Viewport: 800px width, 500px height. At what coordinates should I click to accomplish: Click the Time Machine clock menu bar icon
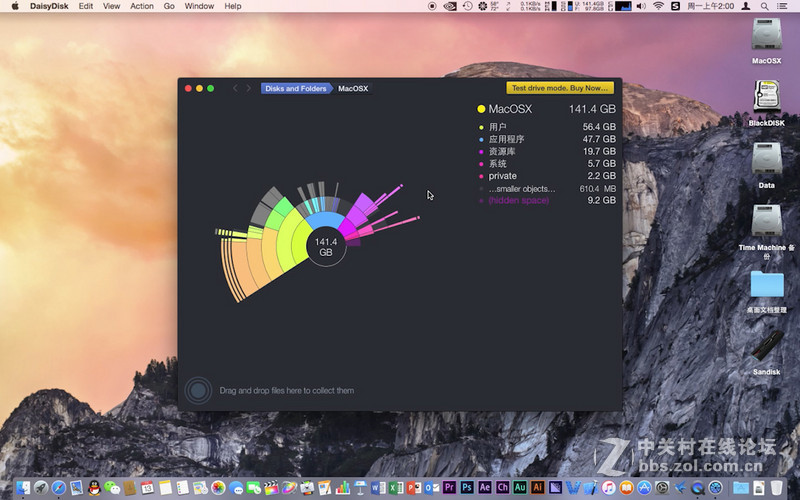point(467,6)
